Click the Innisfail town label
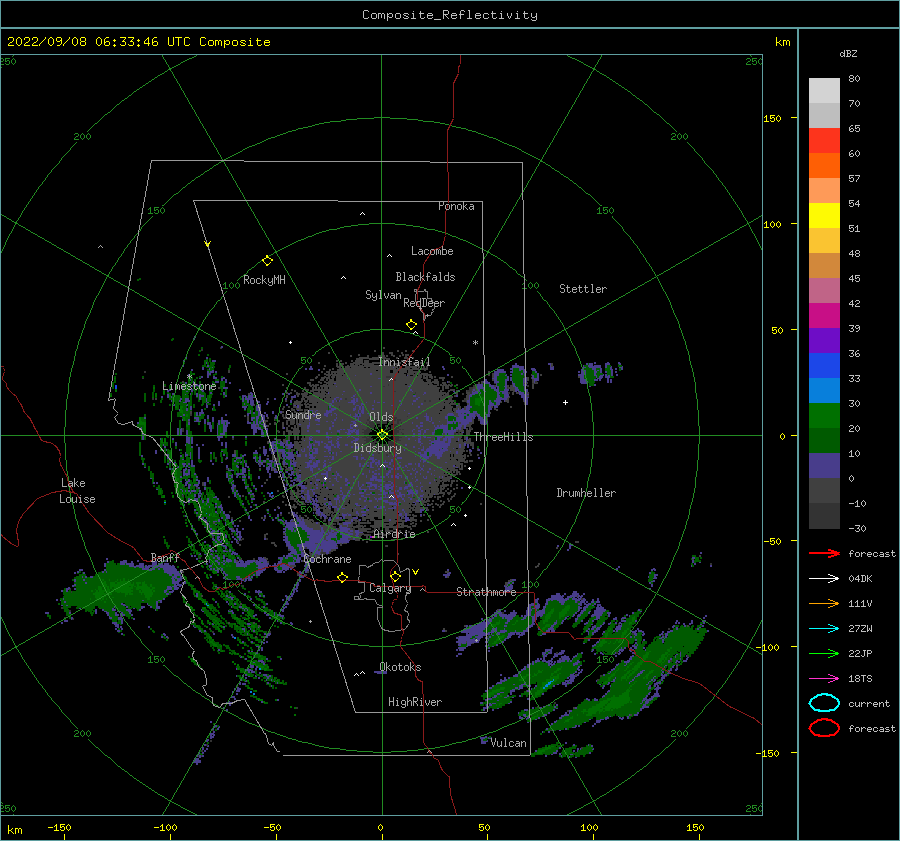 point(404,362)
